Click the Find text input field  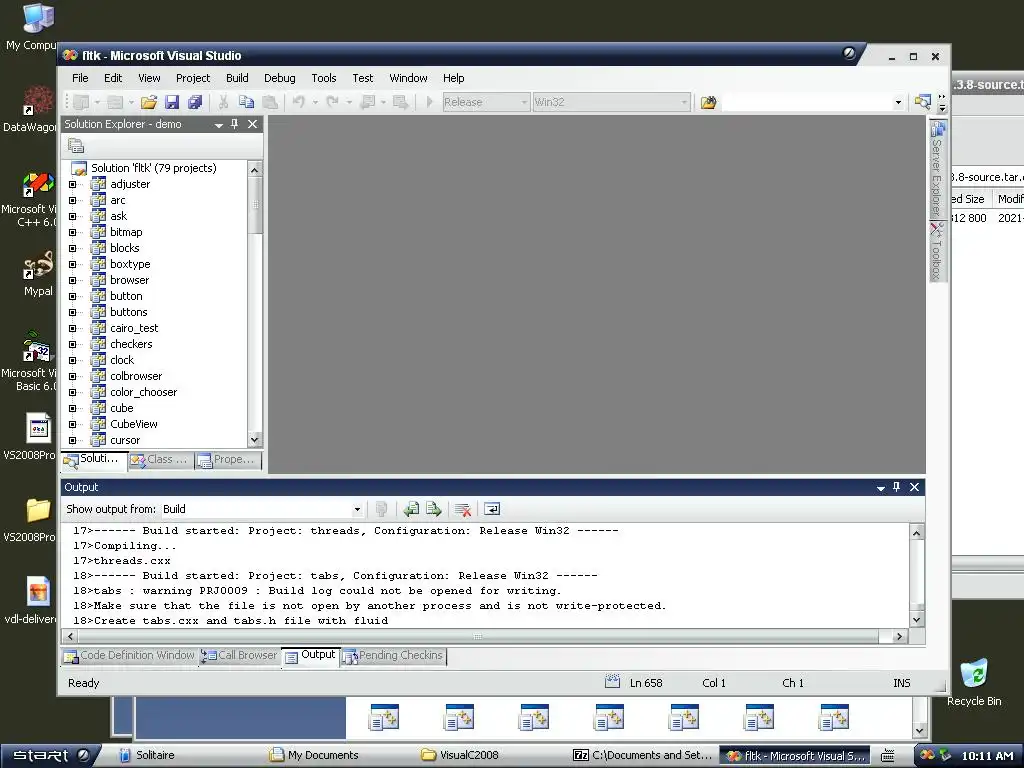[x=807, y=102]
